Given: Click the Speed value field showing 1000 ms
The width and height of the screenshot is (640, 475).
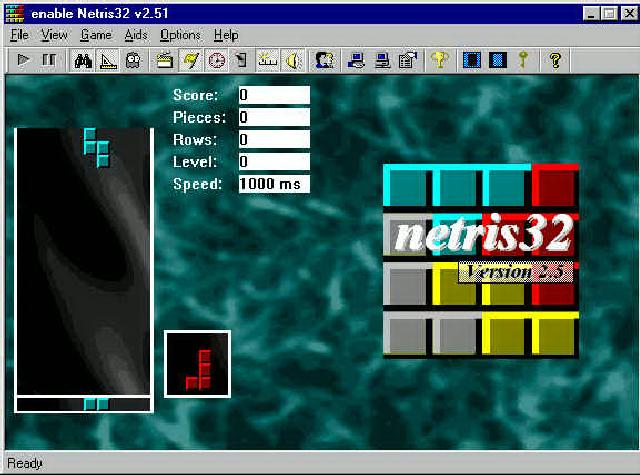Looking at the screenshot, I should coord(273,184).
